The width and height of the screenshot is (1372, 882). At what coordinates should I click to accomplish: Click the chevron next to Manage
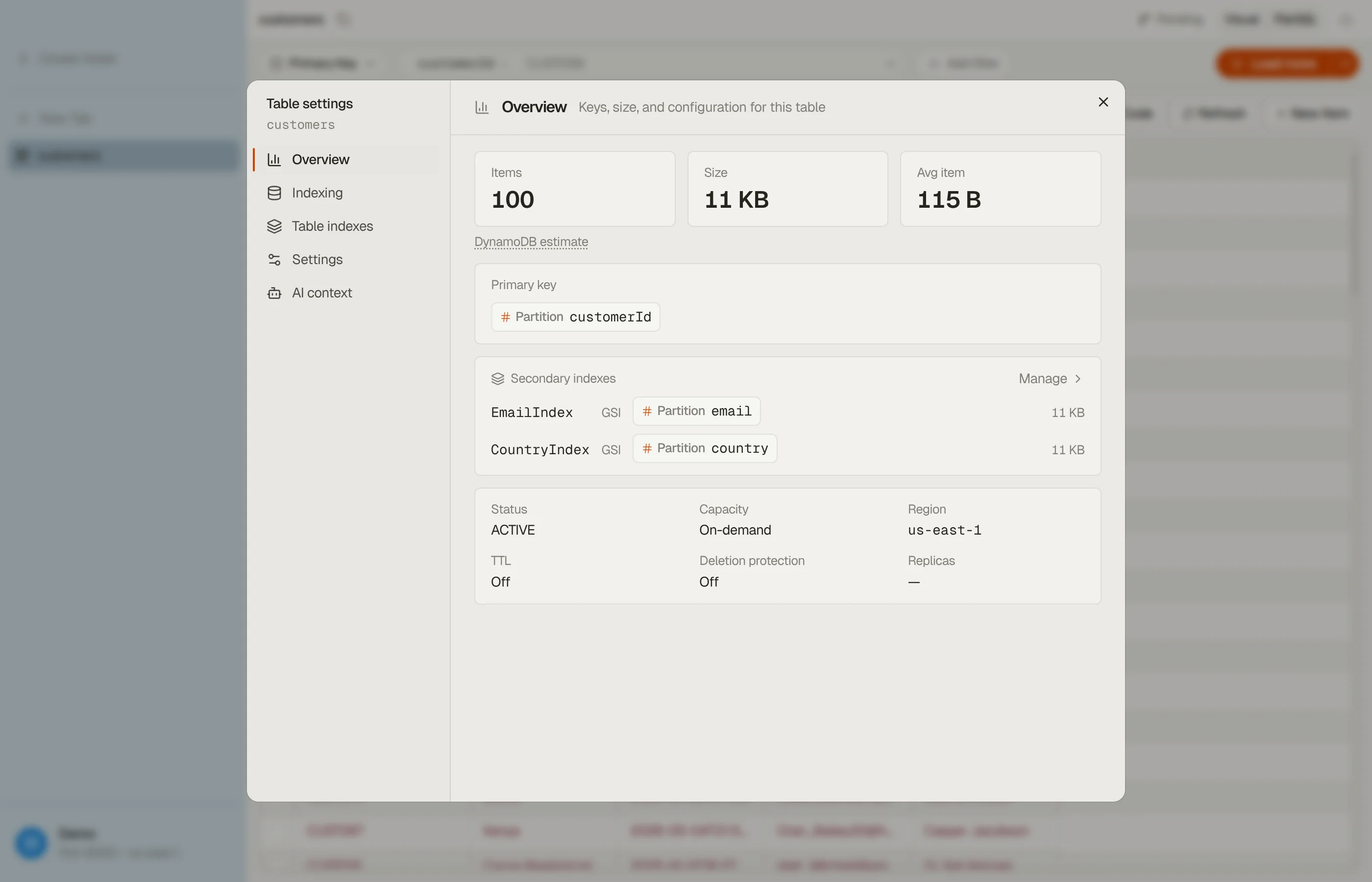click(x=1078, y=379)
